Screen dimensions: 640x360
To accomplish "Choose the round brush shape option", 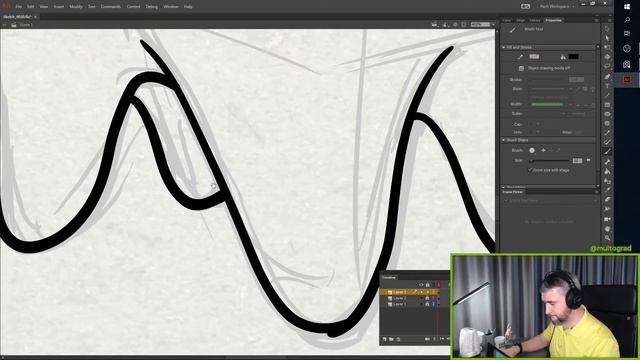I will pos(532,150).
